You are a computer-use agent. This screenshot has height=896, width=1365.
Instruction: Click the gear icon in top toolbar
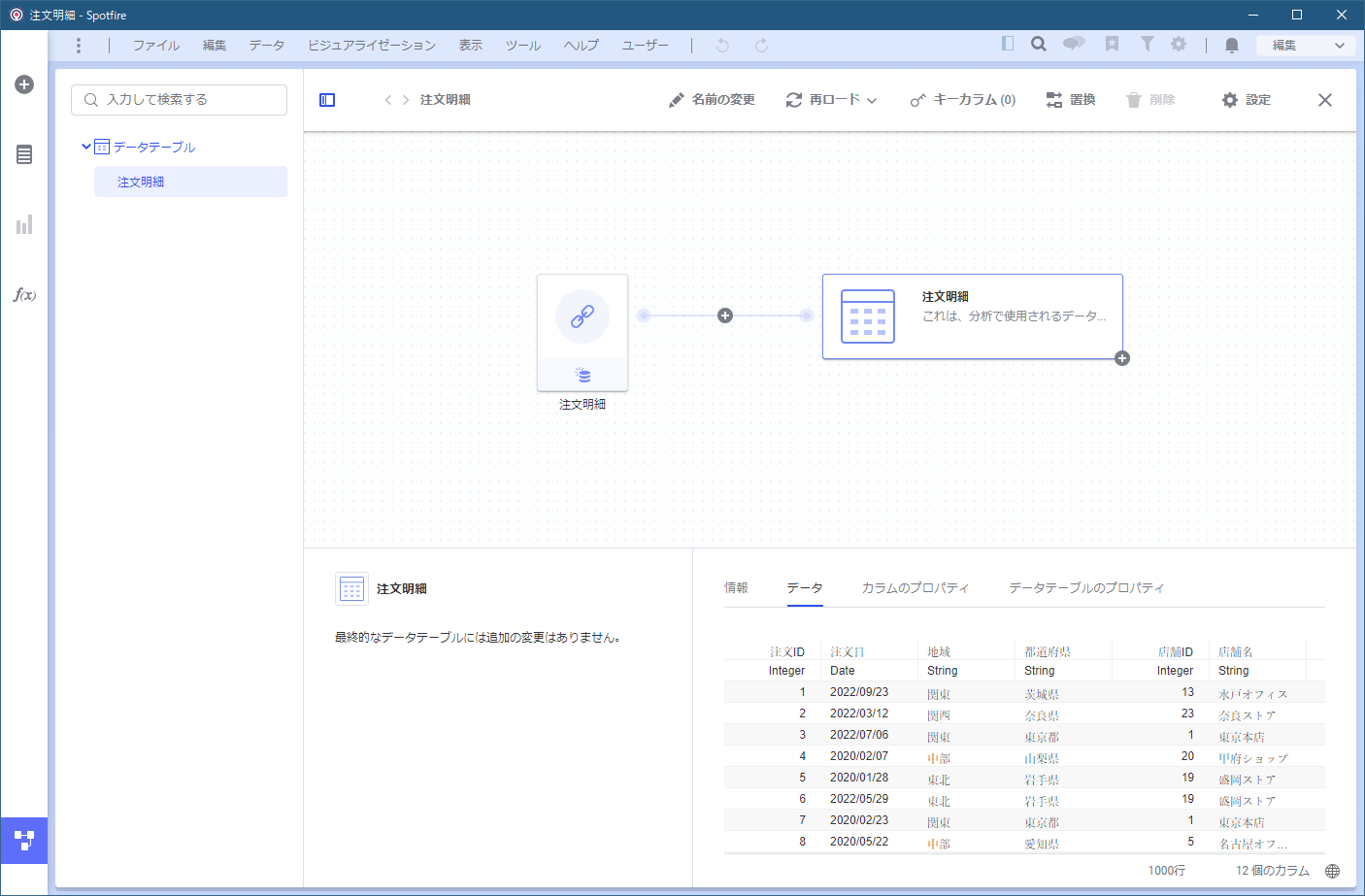(1179, 44)
